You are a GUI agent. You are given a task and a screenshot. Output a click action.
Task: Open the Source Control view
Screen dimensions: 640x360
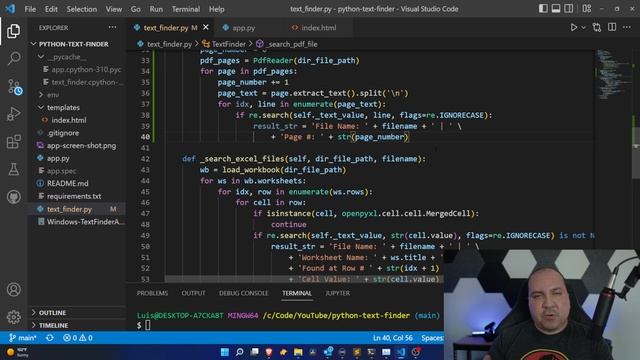(14, 87)
